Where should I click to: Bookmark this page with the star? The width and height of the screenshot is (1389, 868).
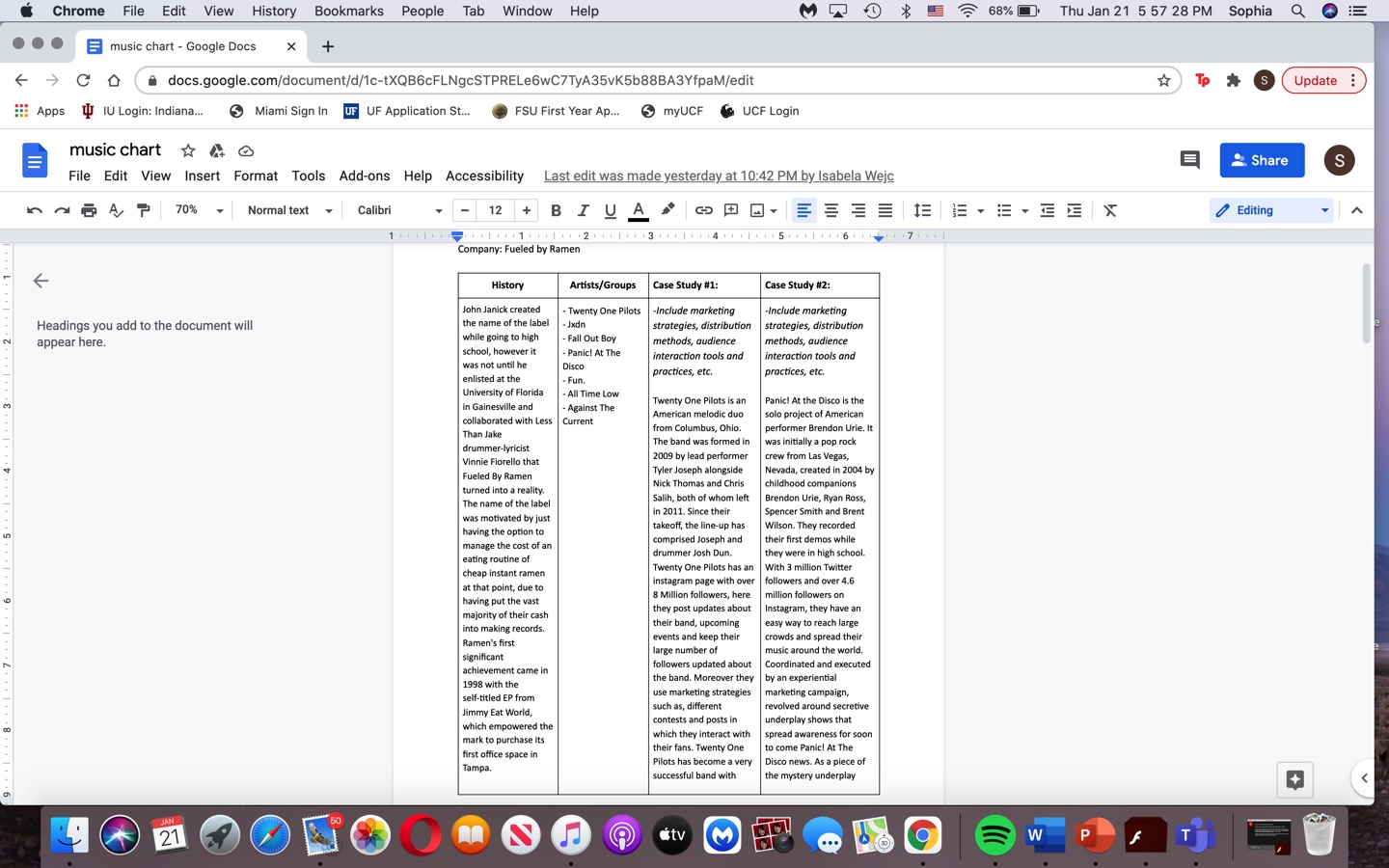[1163, 80]
